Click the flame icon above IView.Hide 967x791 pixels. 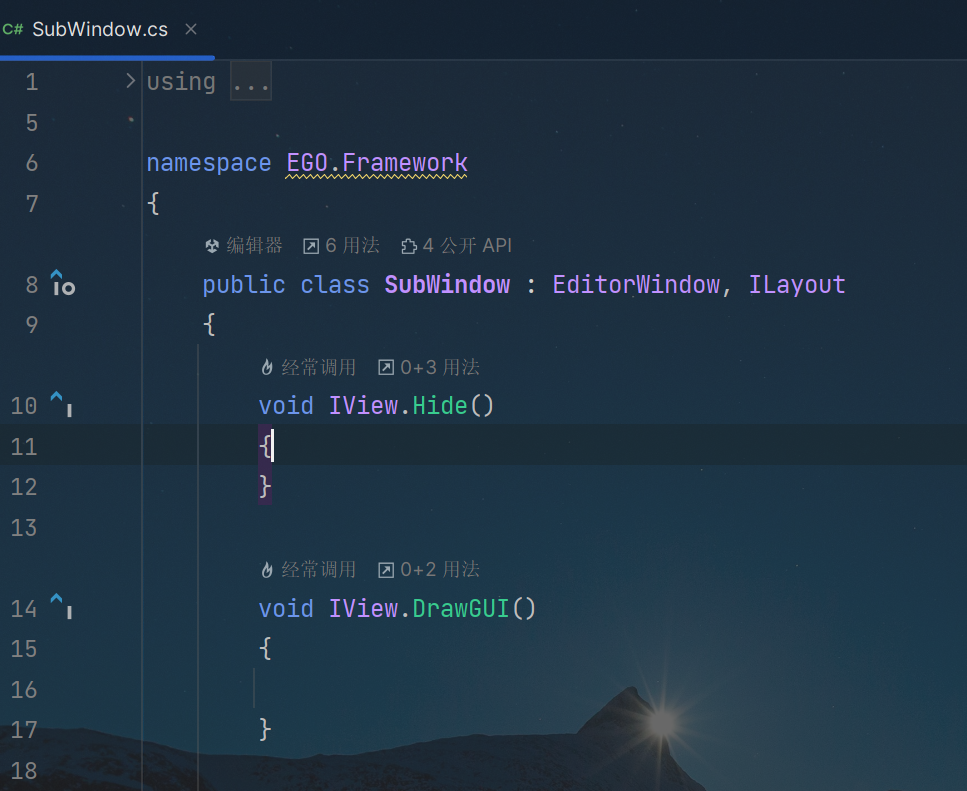pyautogui.click(x=267, y=367)
